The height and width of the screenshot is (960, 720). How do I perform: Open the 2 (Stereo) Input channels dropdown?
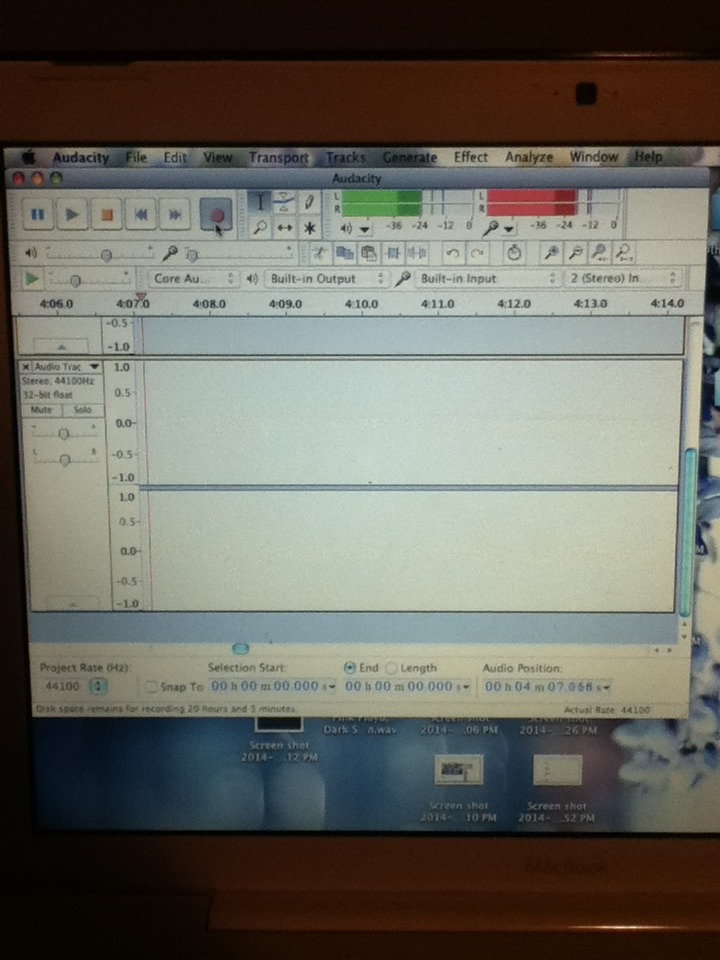coord(623,279)
